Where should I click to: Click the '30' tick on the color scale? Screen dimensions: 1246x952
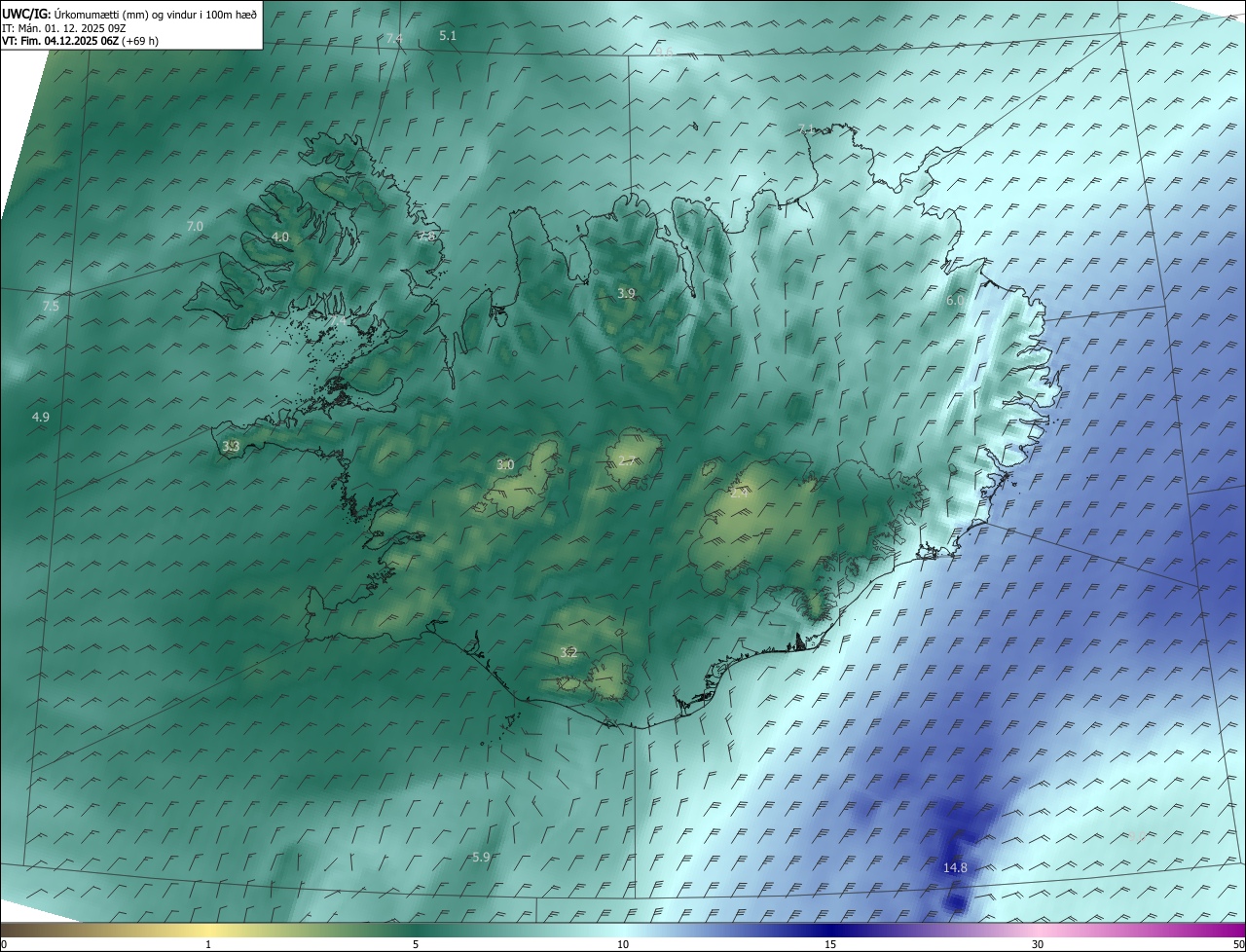(x=1038, y=944)
